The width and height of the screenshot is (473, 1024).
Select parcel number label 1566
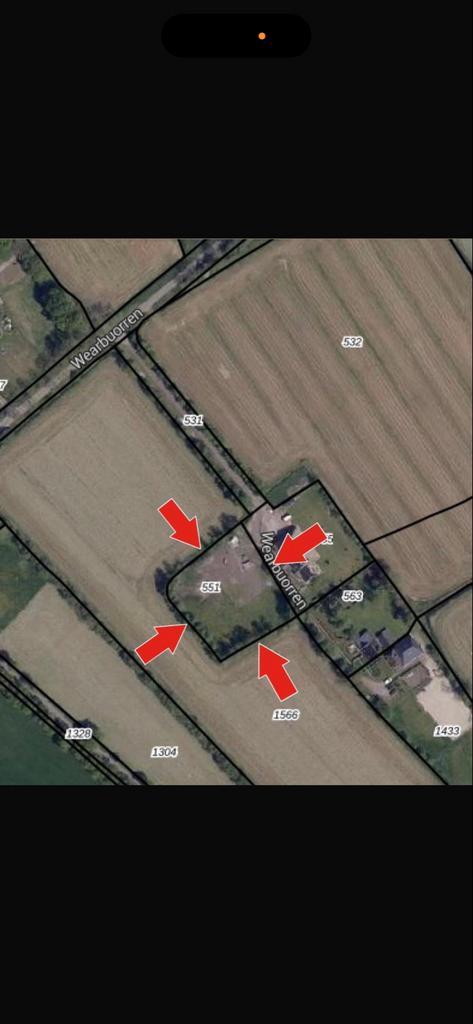(x=285, y=715)
